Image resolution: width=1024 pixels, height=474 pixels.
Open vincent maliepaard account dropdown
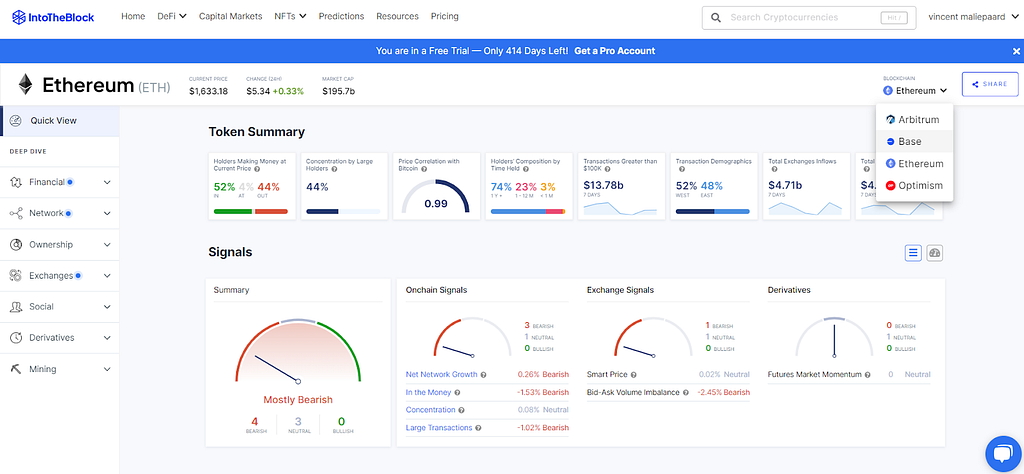[974, 17]
